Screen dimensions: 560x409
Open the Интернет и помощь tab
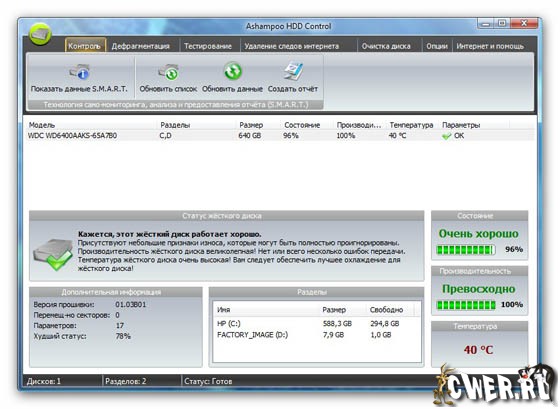490,46
